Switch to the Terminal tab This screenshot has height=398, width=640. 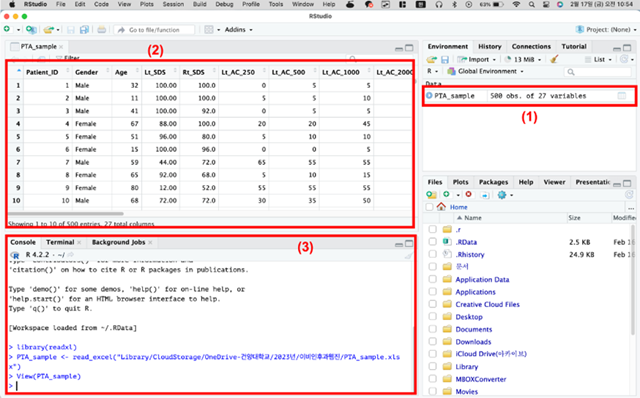tap(60, 242)
